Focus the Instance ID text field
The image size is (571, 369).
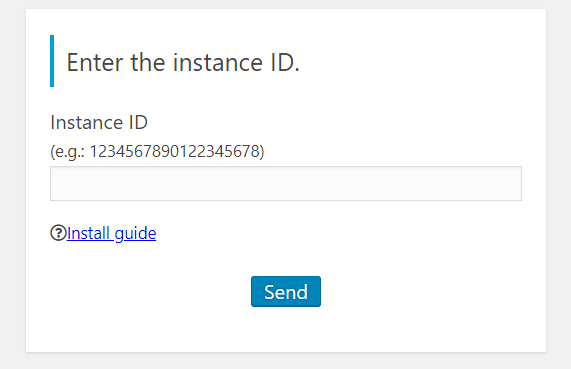coord(286,184)
